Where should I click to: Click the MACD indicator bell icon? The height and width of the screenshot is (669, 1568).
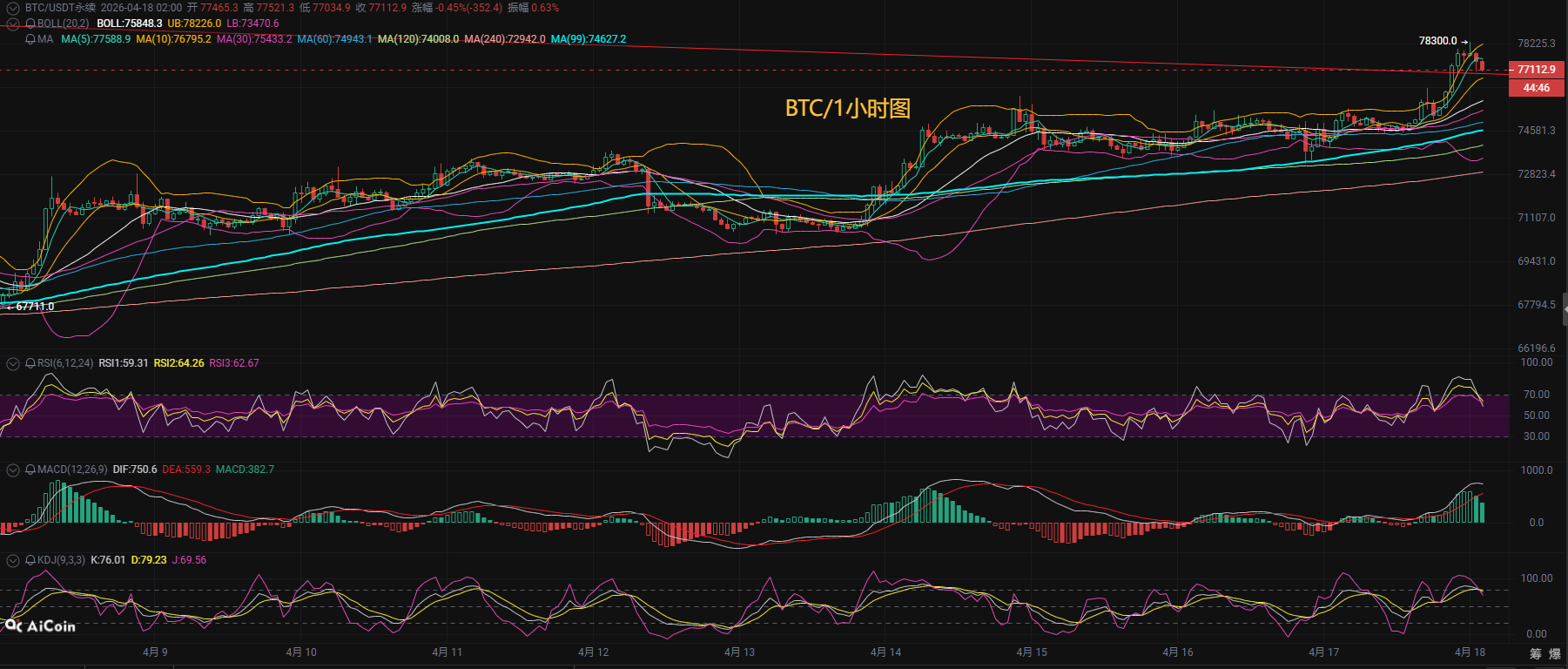(x=31, y=470)
